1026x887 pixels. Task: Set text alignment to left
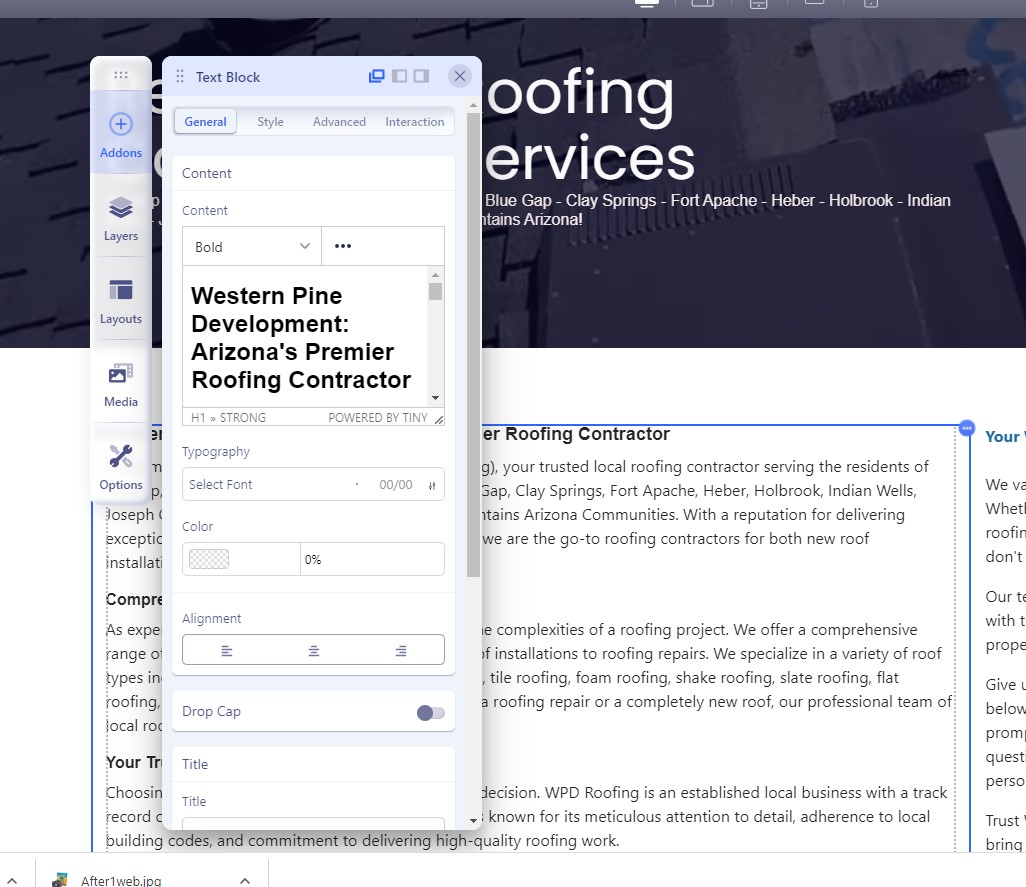pyautogui.click(x=227, y=650)
